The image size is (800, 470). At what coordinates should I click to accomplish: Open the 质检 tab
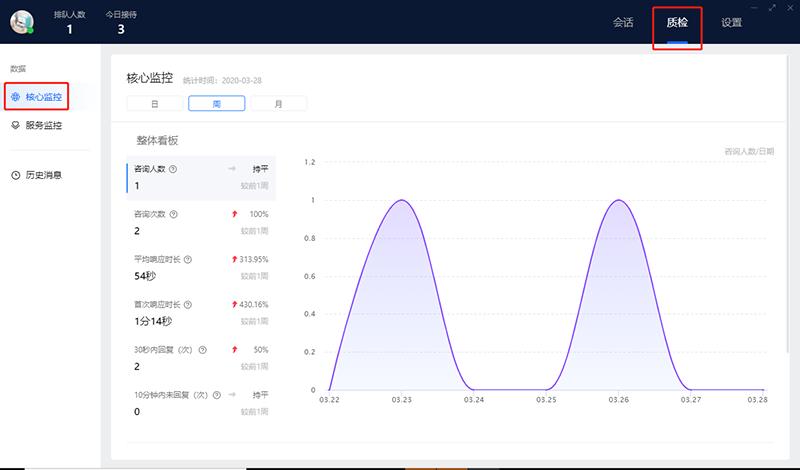point(677,22)
